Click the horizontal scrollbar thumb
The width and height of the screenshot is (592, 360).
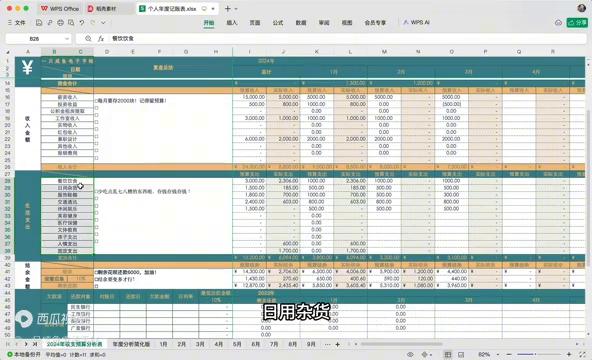(x=401, y=344)
